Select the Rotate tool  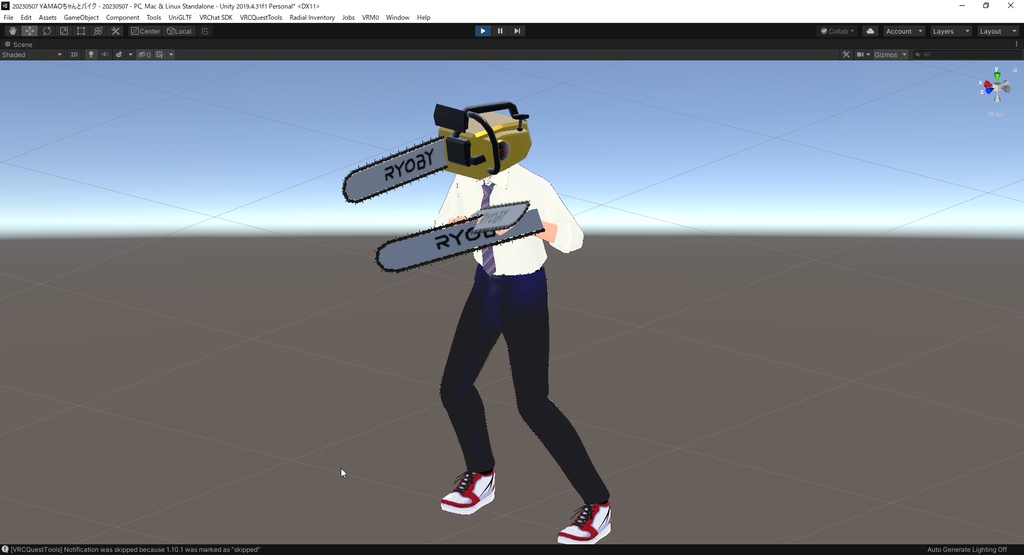click(x=46, y=31)
